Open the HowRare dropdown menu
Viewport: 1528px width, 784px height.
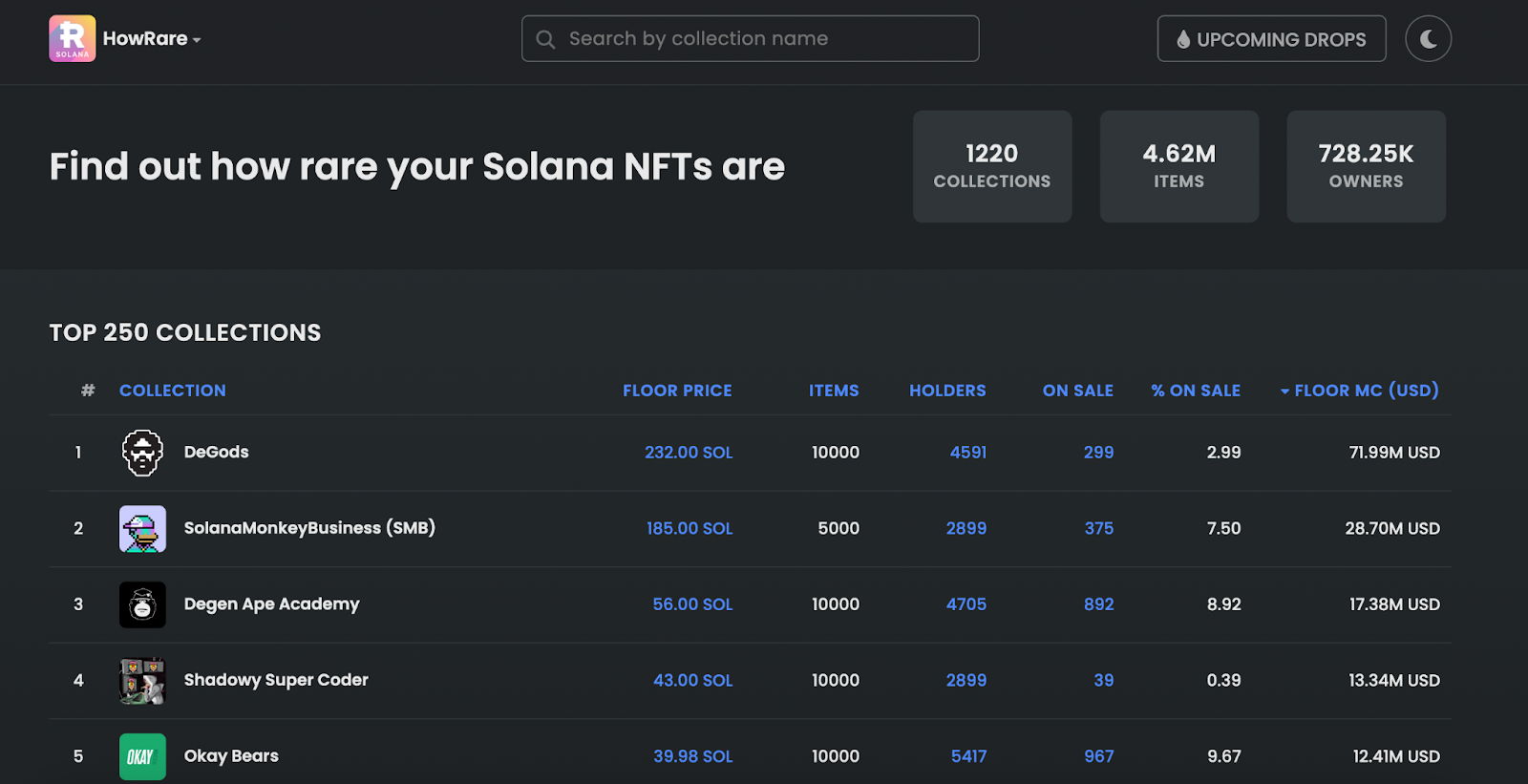[x=152, y=39]
